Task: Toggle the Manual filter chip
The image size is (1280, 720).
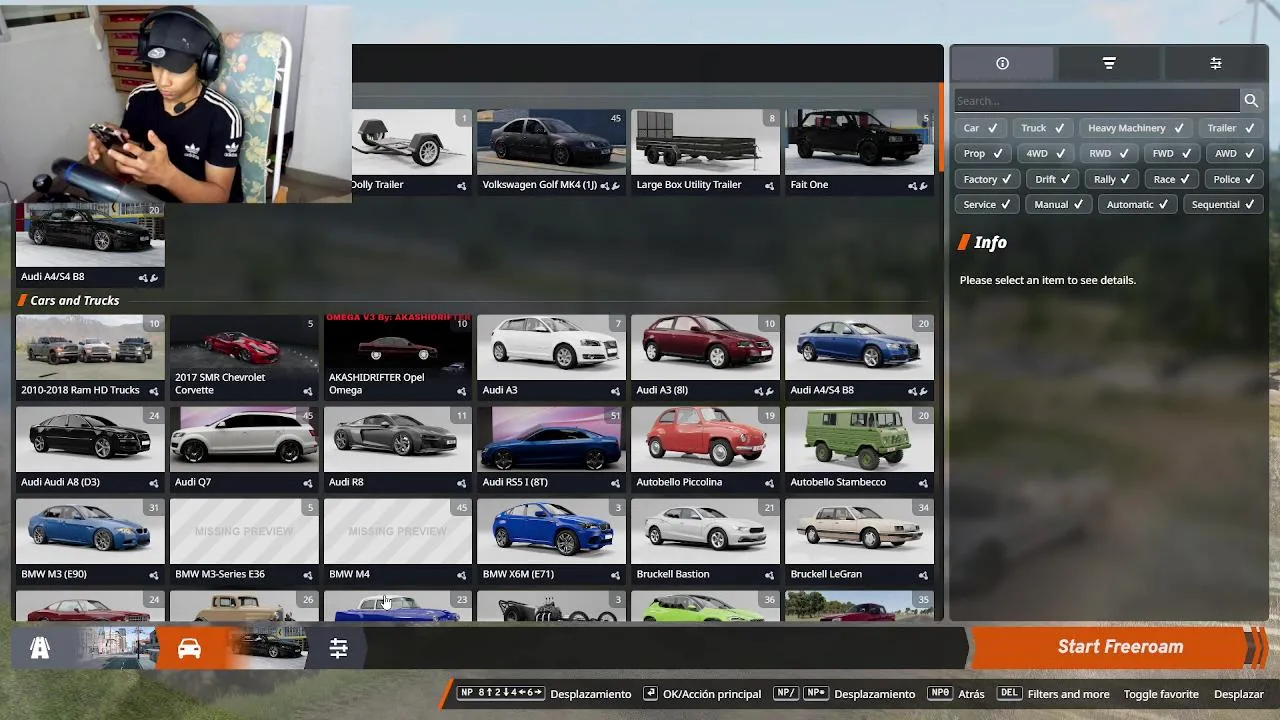Action: click(x=1058, y=204)
